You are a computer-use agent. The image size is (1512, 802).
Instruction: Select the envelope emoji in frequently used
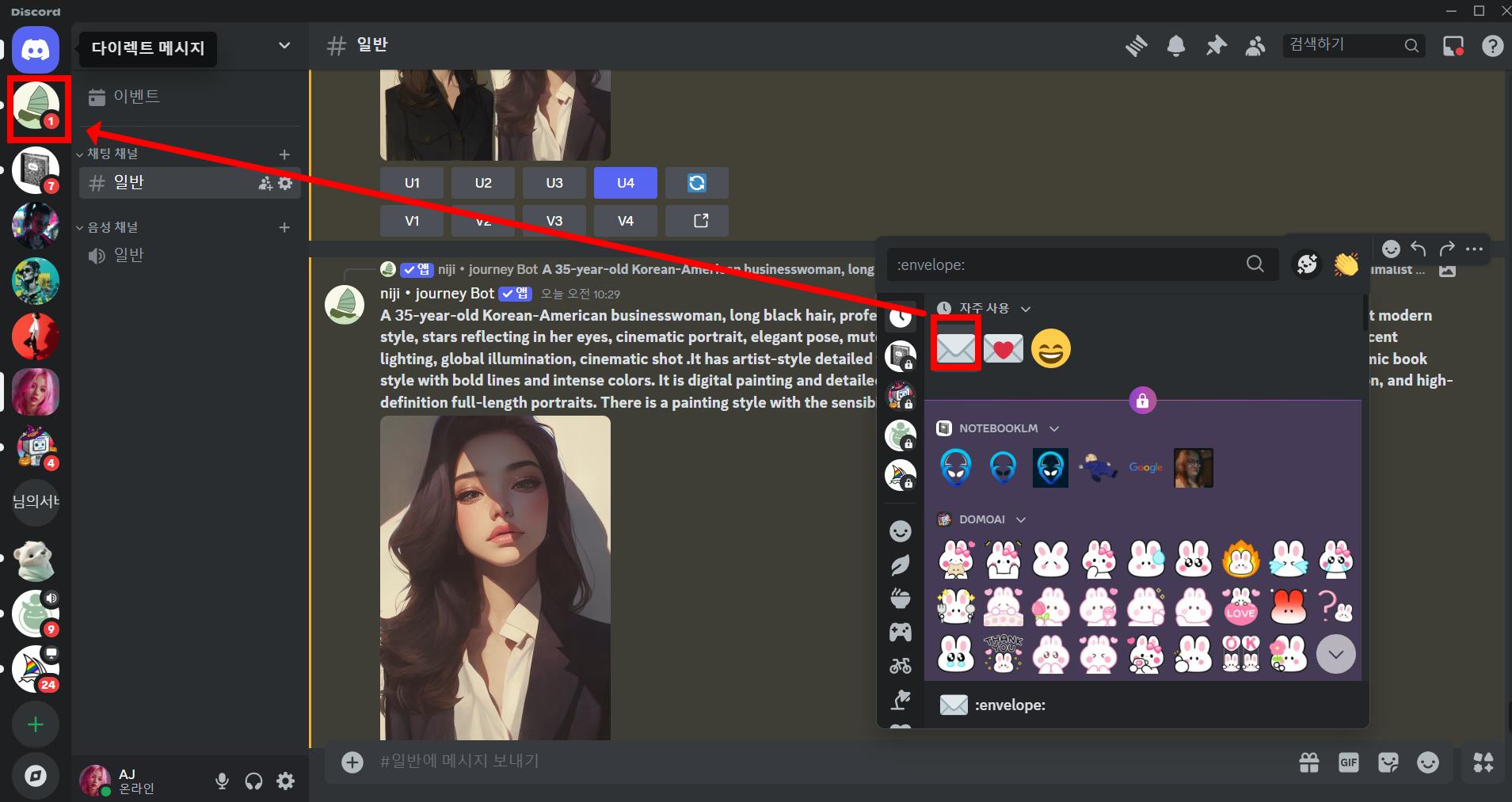(x=956, y=348)
